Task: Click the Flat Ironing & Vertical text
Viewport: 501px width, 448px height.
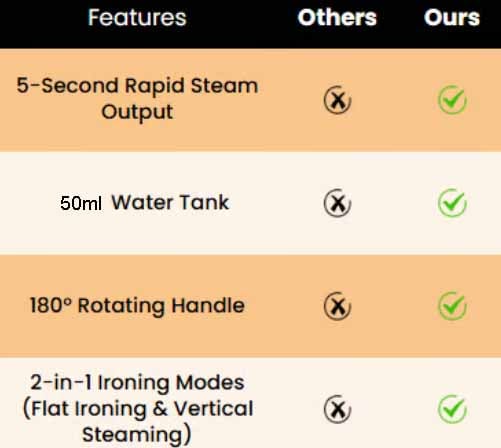Action: pos(138,409)
